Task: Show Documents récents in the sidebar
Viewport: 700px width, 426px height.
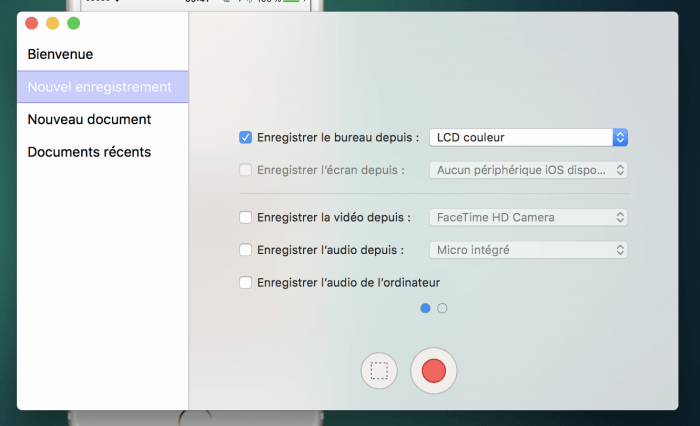Action: pyautogui.click(x=89, y=152)
